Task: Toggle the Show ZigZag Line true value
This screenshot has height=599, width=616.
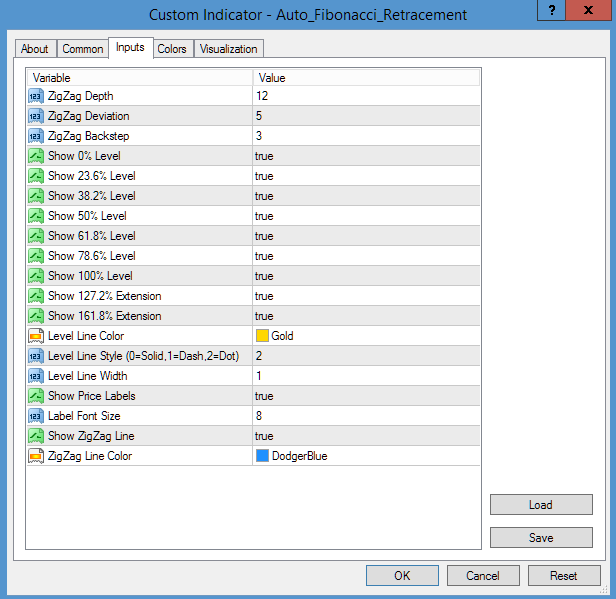Action: click(264, 437)
